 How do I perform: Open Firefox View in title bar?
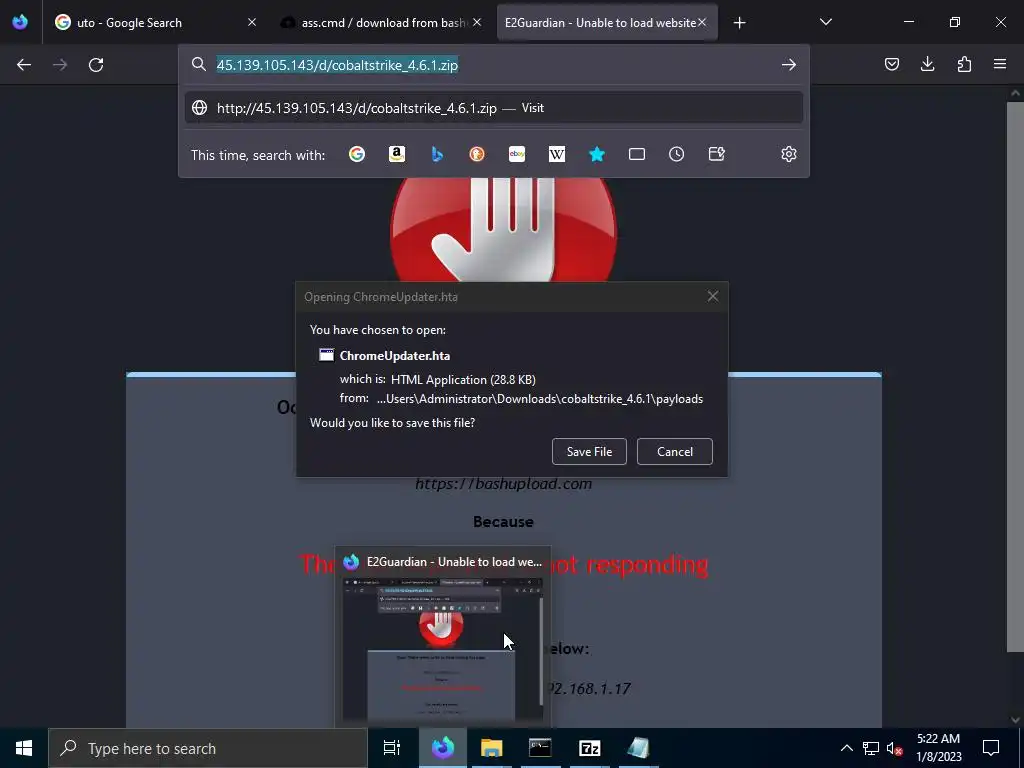tap(20, 22)
